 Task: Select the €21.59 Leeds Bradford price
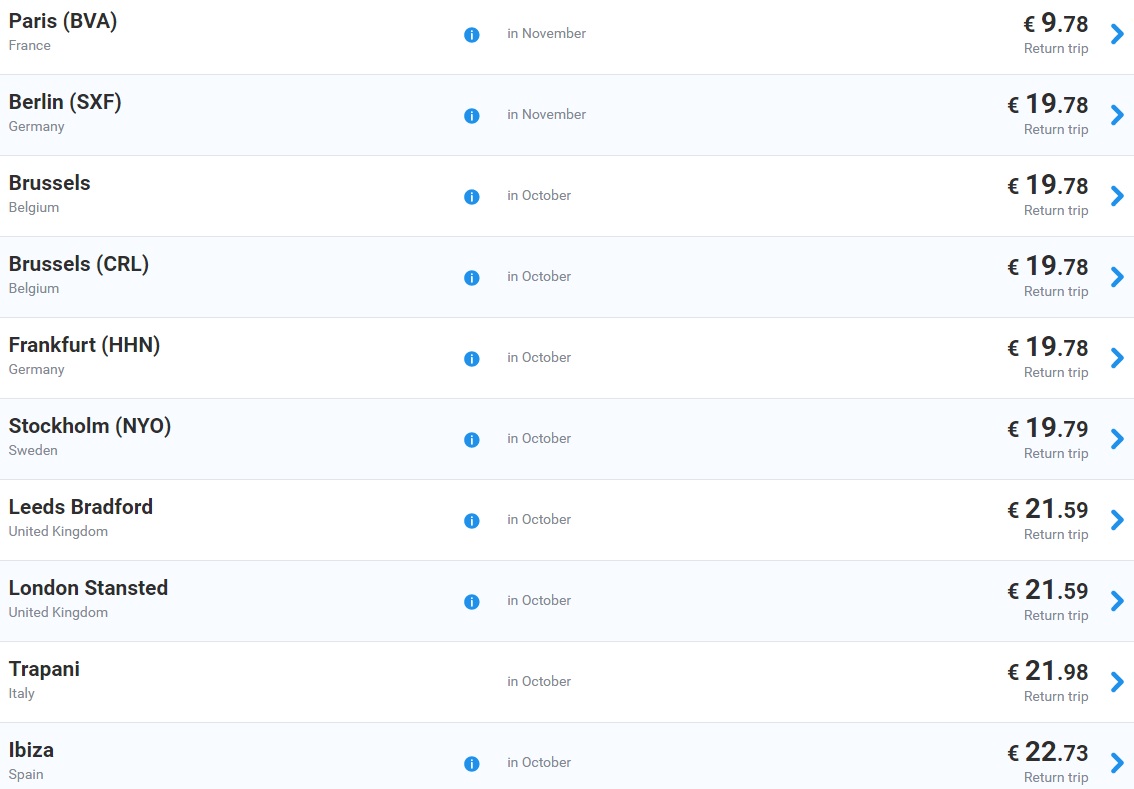(1048, 510)
